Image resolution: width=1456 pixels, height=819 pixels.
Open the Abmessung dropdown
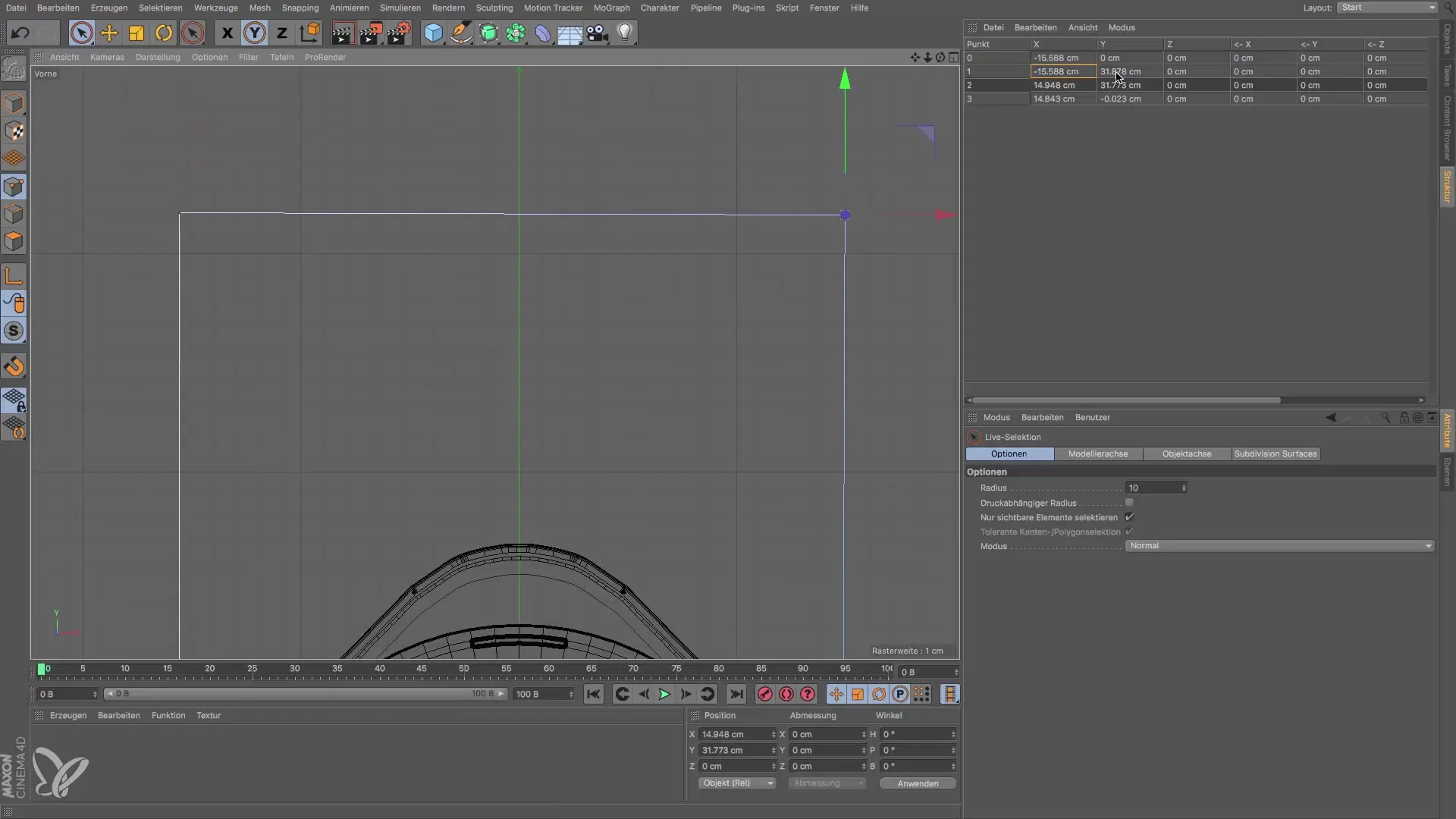click(x=827, y=783)
